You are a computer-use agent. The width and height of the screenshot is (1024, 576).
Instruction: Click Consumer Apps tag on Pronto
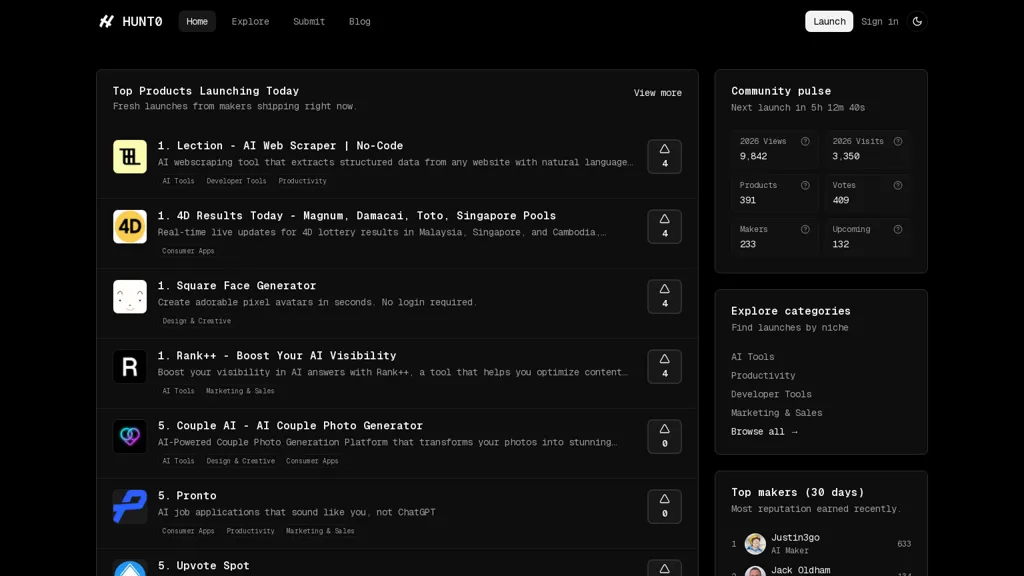pyautogui.click(x=188, y=531)
